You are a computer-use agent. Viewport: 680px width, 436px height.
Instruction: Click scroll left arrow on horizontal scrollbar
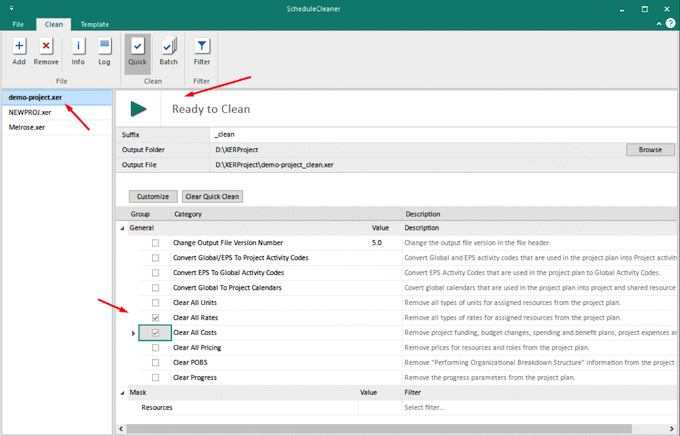click(121, 429)
